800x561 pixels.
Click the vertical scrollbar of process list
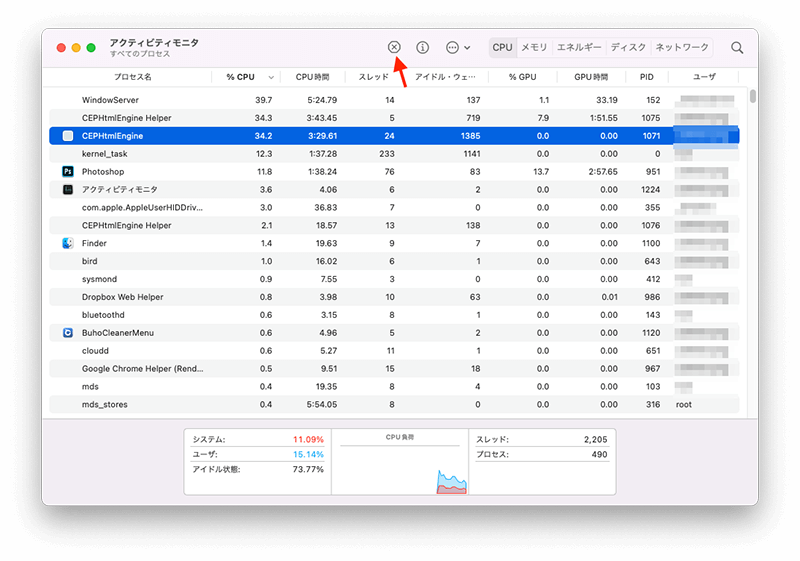click(753, 96)
